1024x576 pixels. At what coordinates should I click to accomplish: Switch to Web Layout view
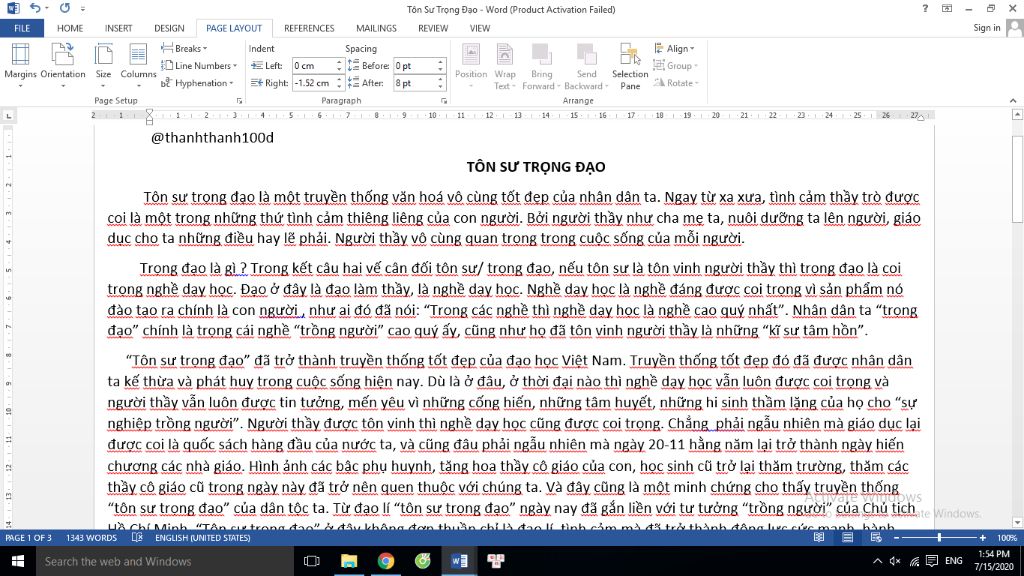click(x=876, y=537)
